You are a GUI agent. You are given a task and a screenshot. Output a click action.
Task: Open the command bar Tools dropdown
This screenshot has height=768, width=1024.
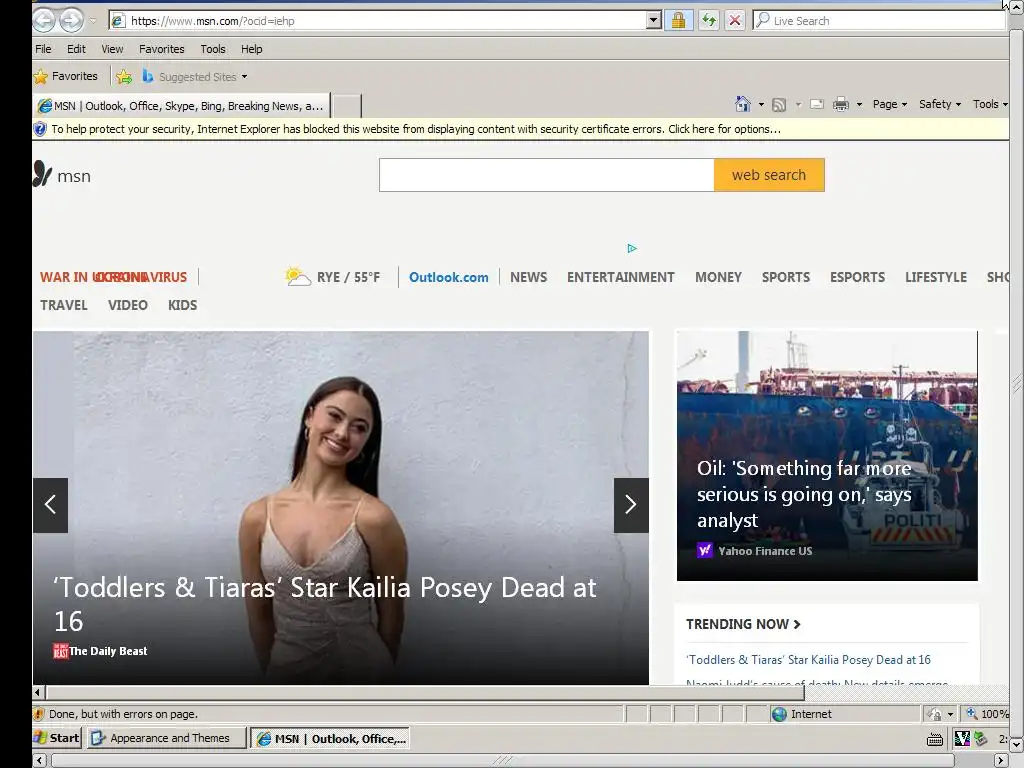coord(990,104)
